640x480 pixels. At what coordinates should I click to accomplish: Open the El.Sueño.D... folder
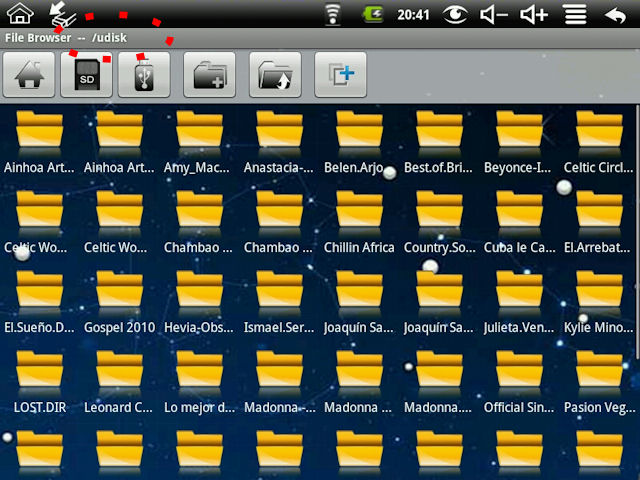click(40, 302)
